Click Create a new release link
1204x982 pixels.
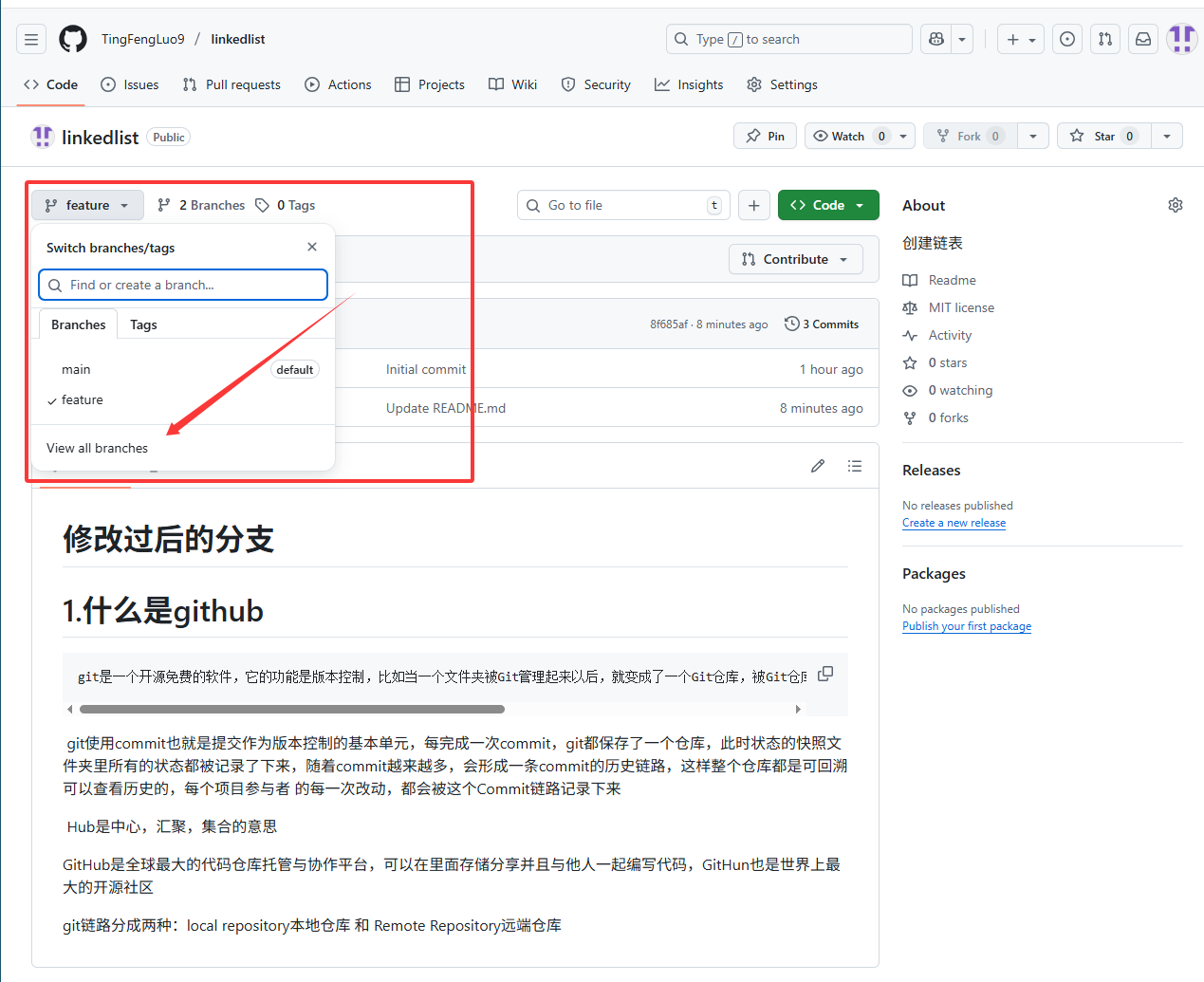954,523
